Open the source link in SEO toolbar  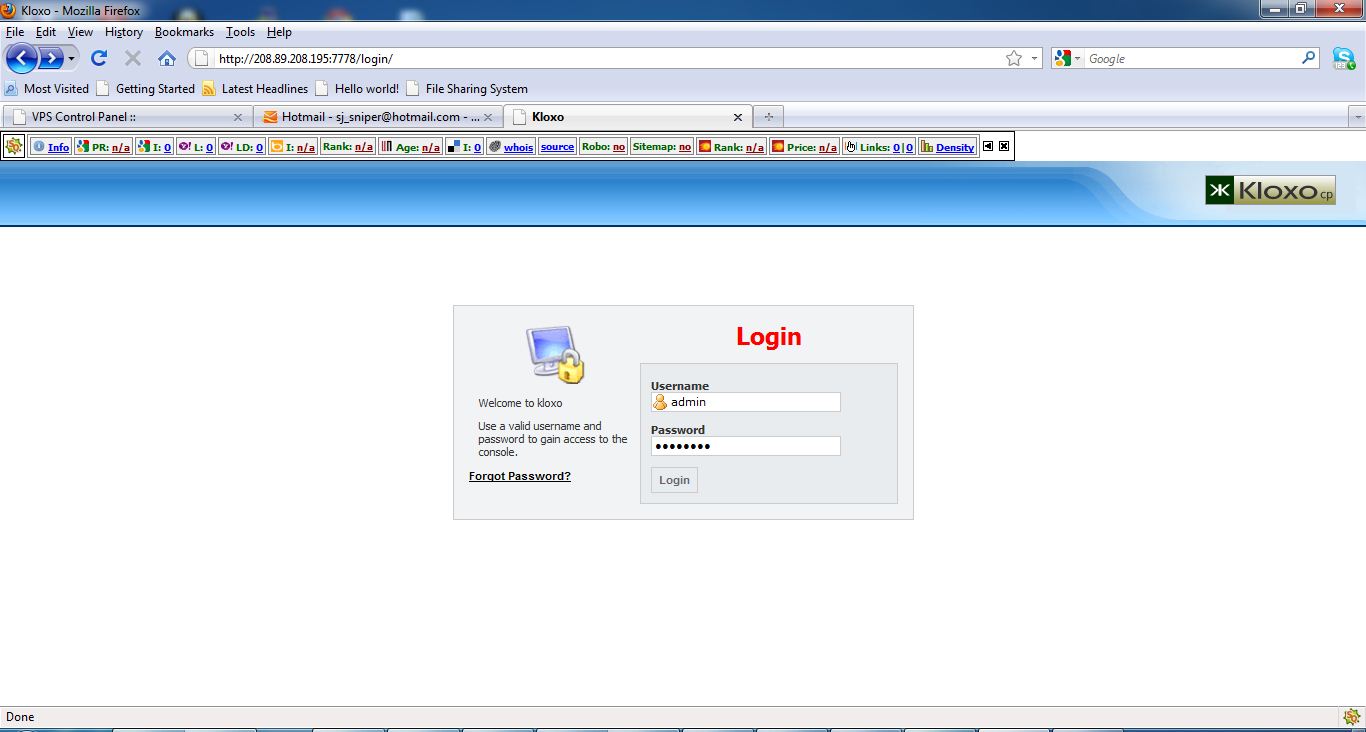557,148
